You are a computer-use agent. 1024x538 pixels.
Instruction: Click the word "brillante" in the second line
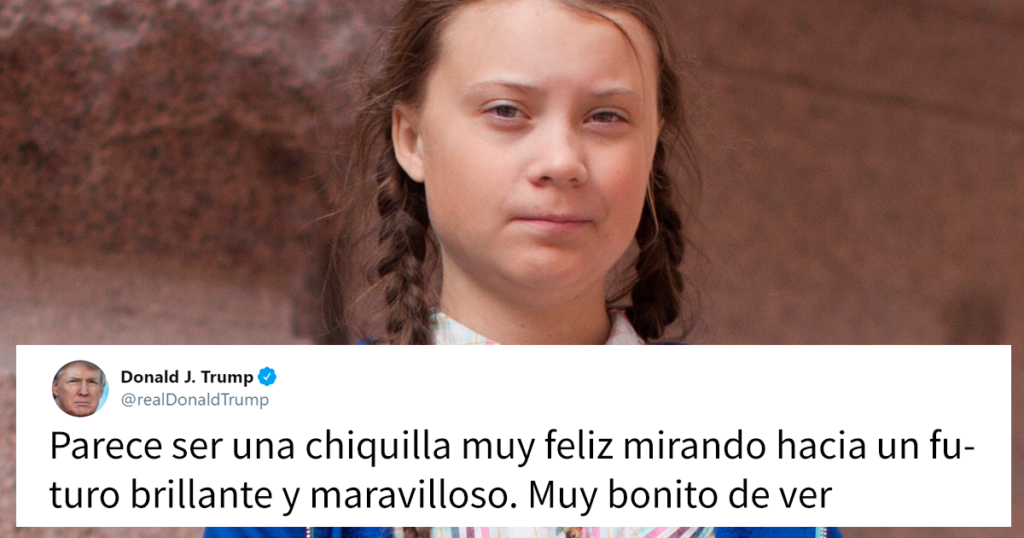point(201,496)
